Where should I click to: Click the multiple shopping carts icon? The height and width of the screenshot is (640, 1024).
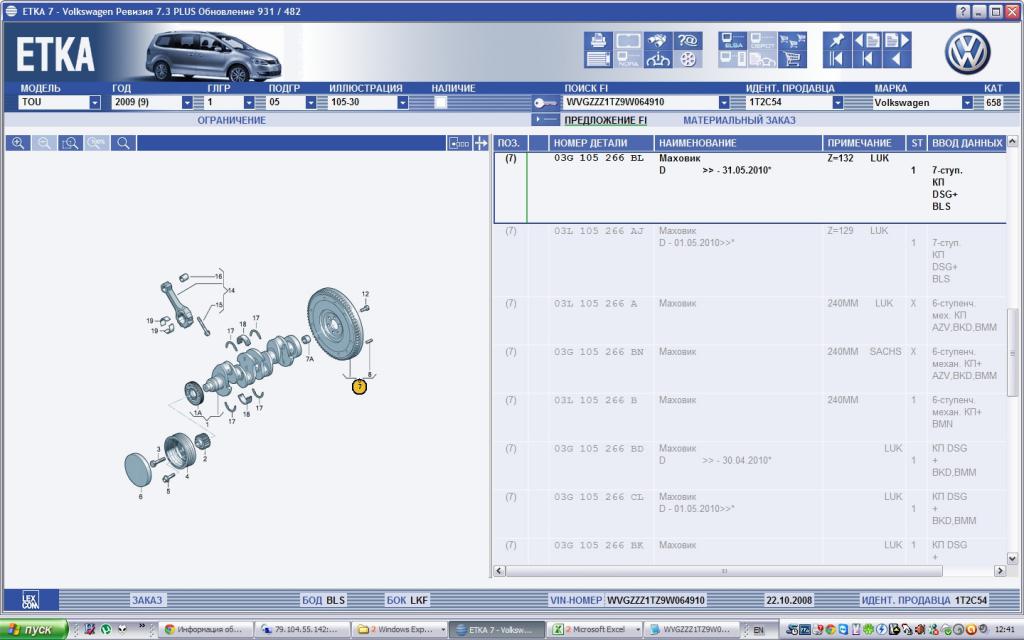click(x=792, y=40)
